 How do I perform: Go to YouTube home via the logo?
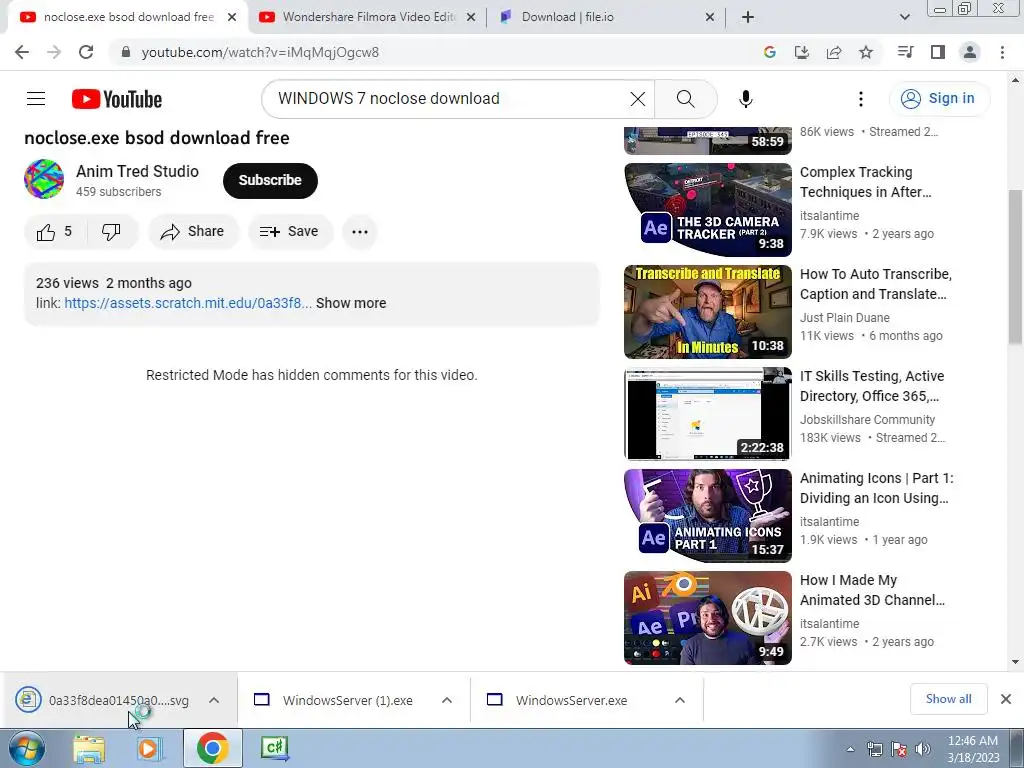[x=117, y=99]
